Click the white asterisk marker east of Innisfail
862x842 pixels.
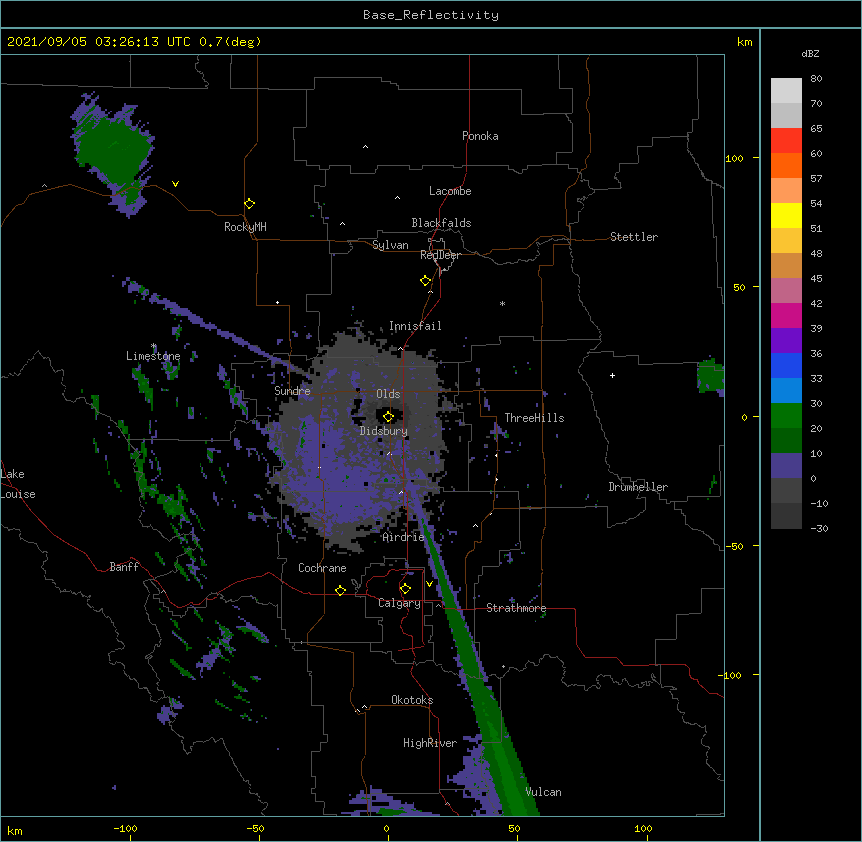(502, 303)
